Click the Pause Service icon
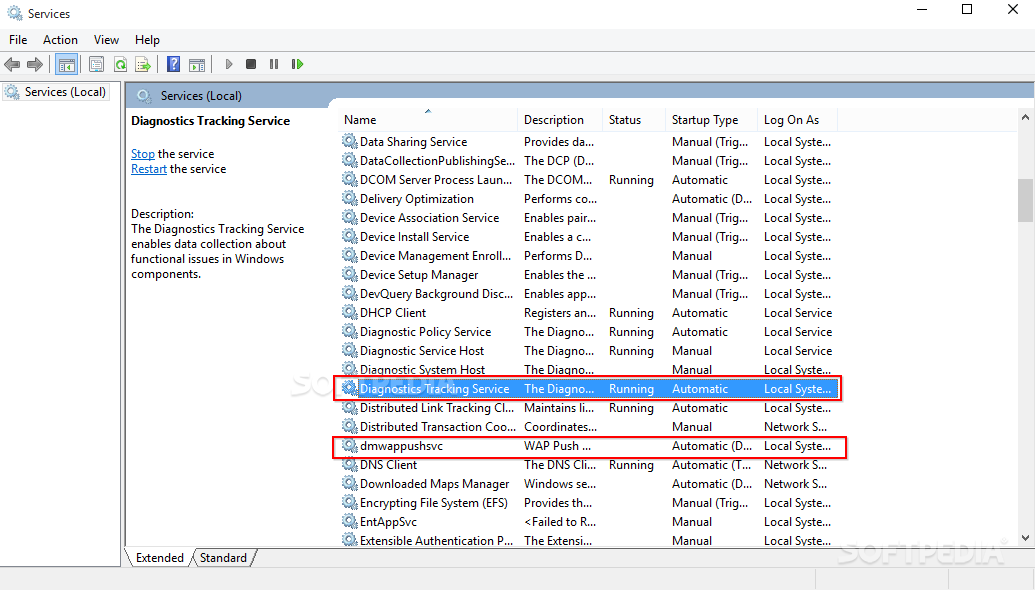The image size is (1035, 590). point(274,64)
